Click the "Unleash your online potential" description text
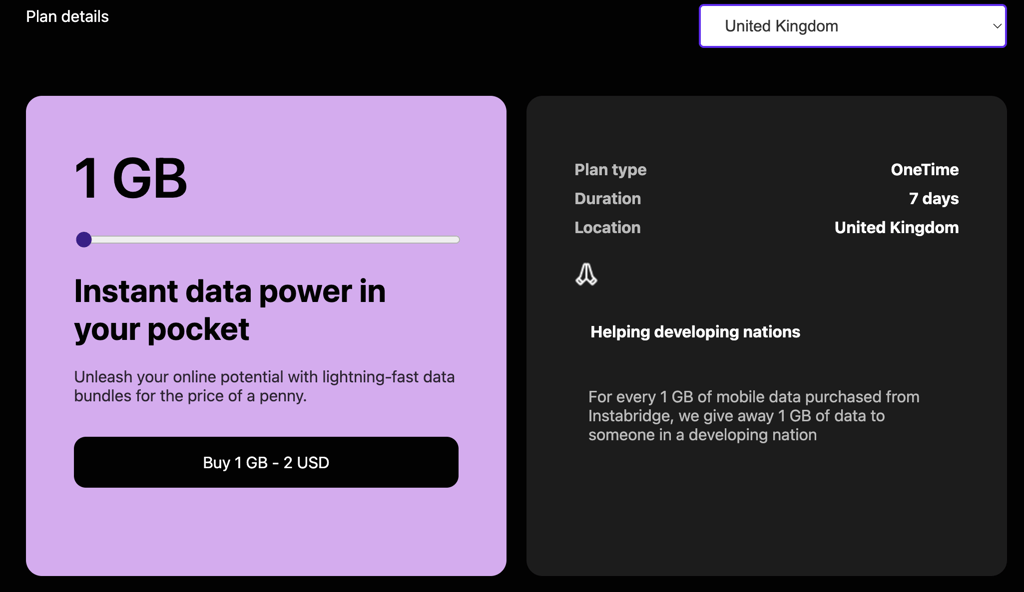1024x592 pixels. coord(264,386)
